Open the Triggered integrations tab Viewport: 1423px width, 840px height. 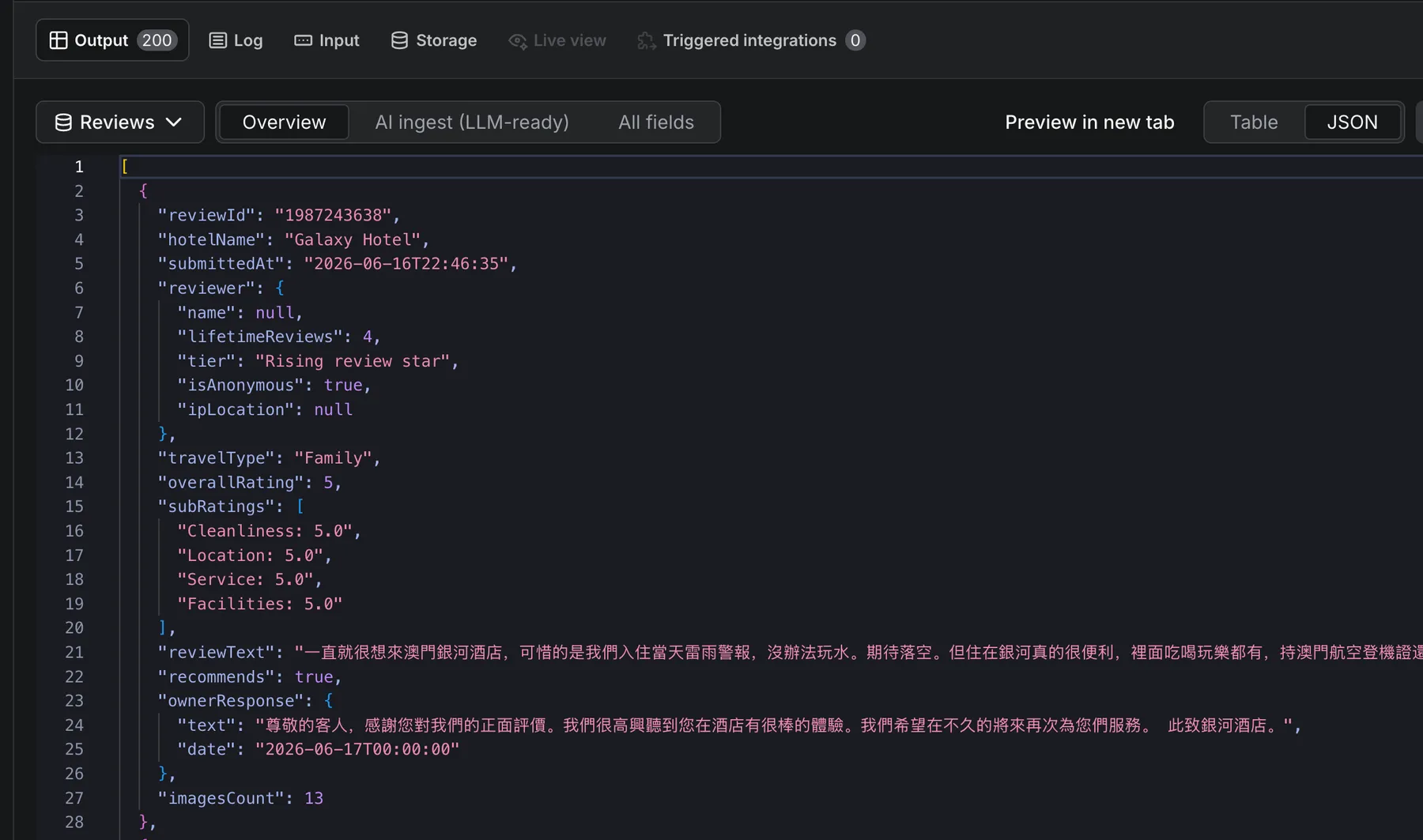[752, 40]
